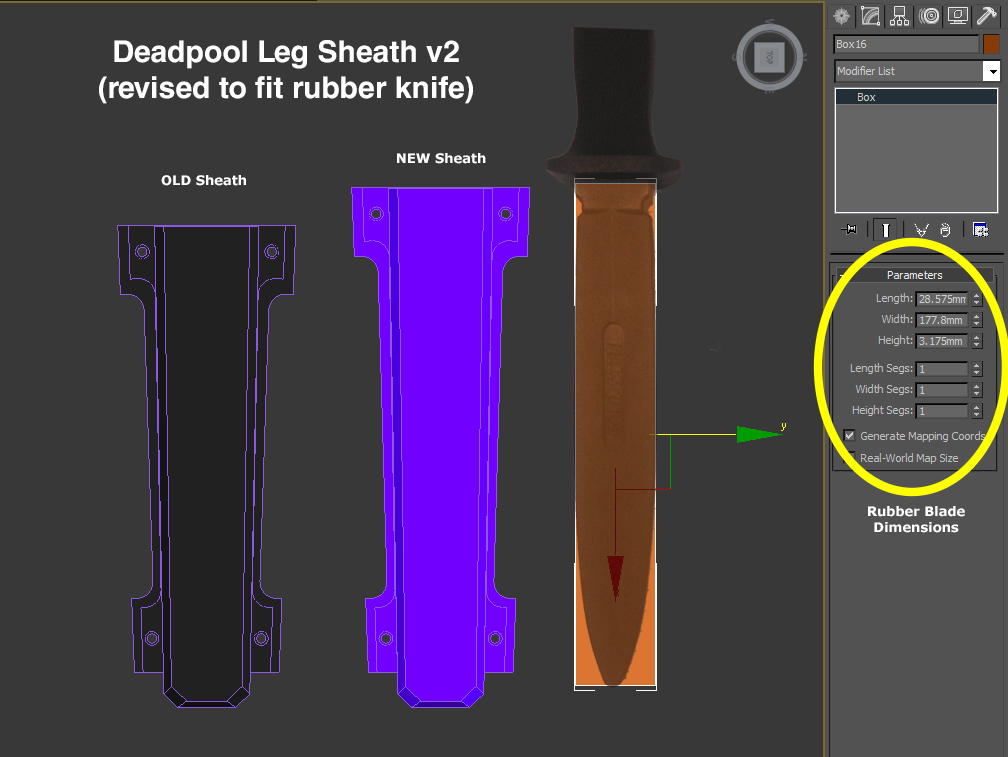
Task: Click the Length value field
Action: pos(942,299)
